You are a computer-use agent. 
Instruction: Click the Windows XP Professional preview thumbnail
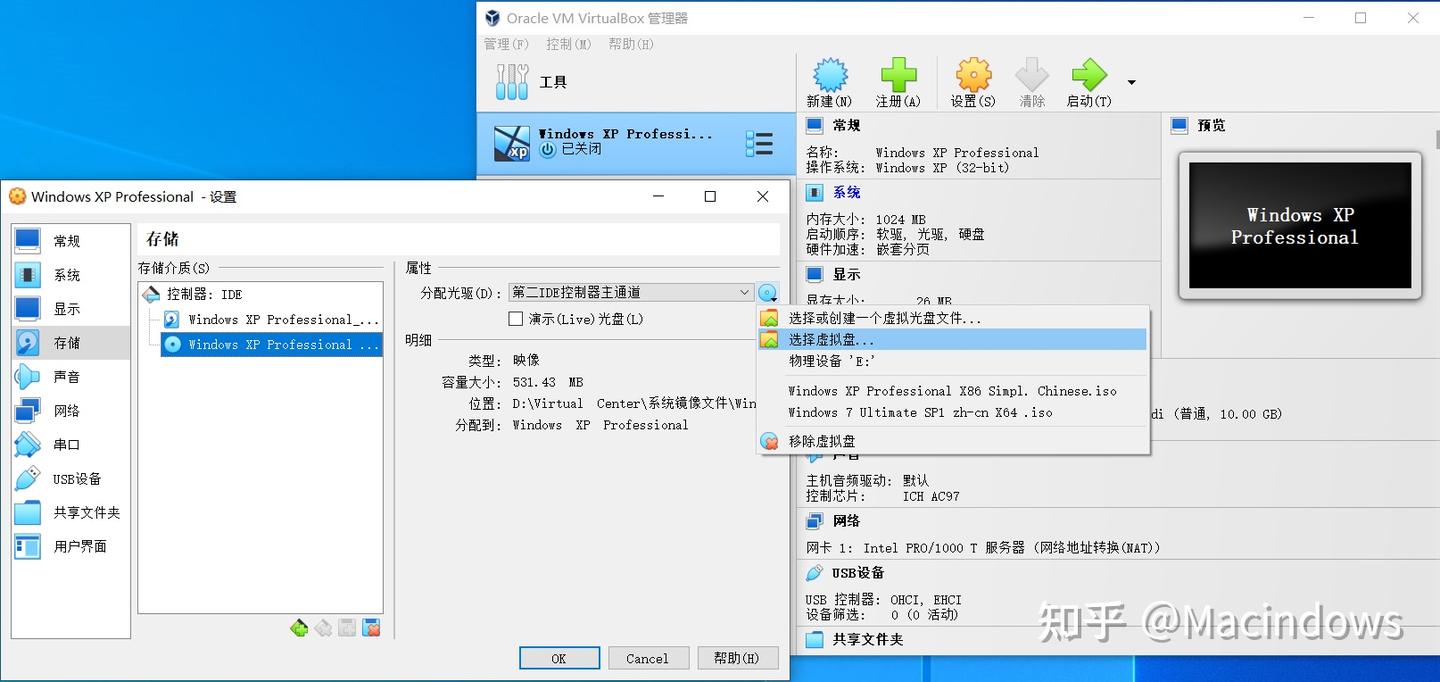tap(1300, 226)
